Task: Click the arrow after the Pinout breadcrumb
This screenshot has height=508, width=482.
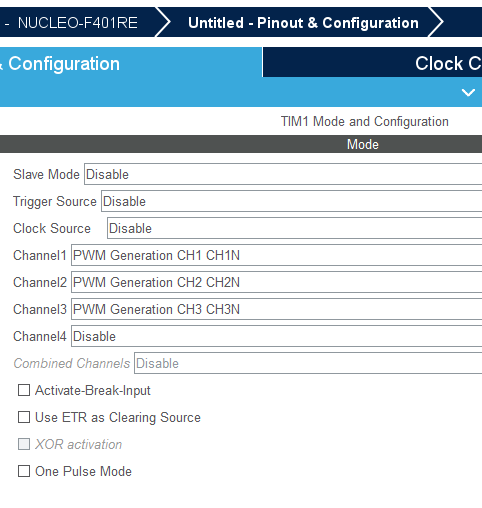Action: [x=436, y=22]
